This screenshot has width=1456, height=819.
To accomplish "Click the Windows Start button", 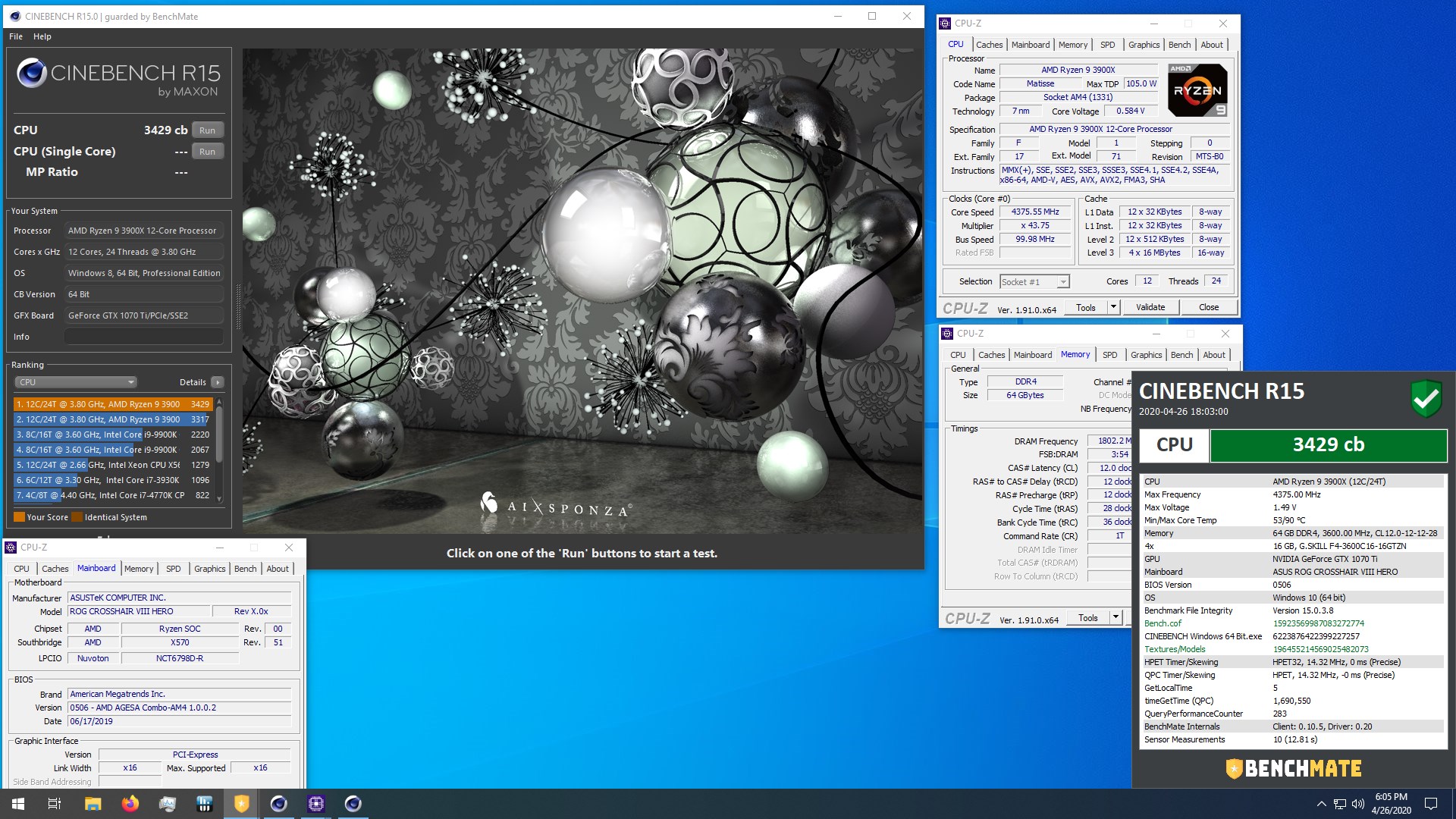I will [18, 804].
